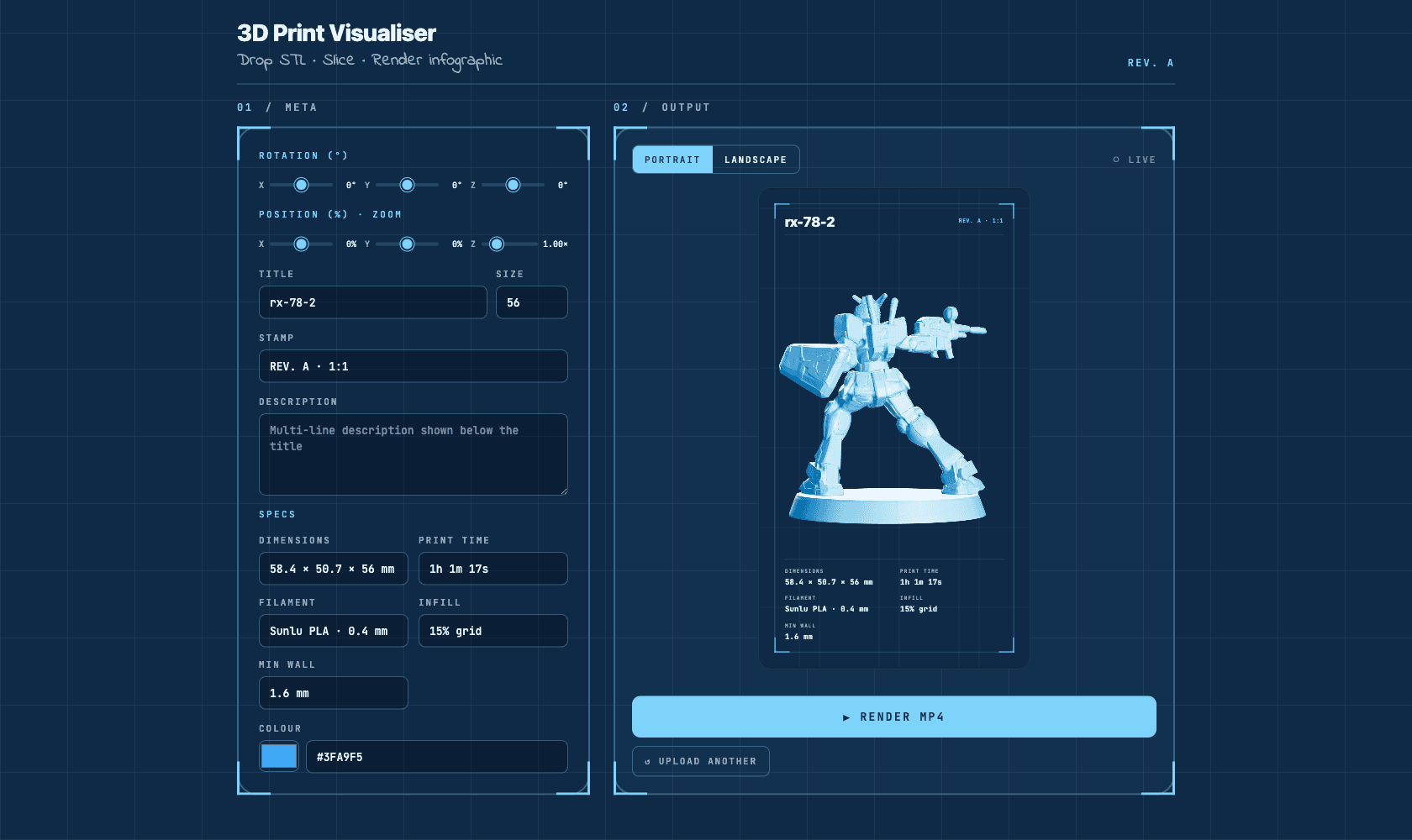The image size is (1412, 840).
Task: Switch output to Landscape tab
Action: pyautogui.click(x=756, y=160)
